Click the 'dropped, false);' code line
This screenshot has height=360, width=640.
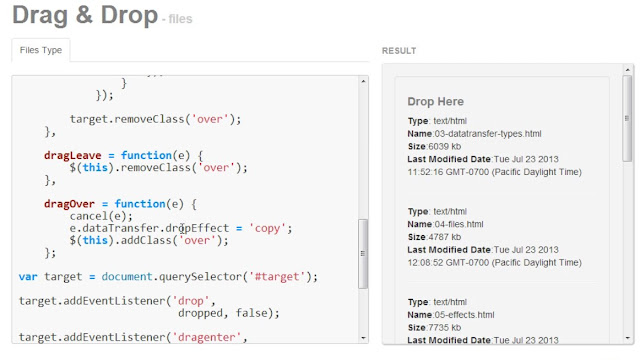point(229,313)
